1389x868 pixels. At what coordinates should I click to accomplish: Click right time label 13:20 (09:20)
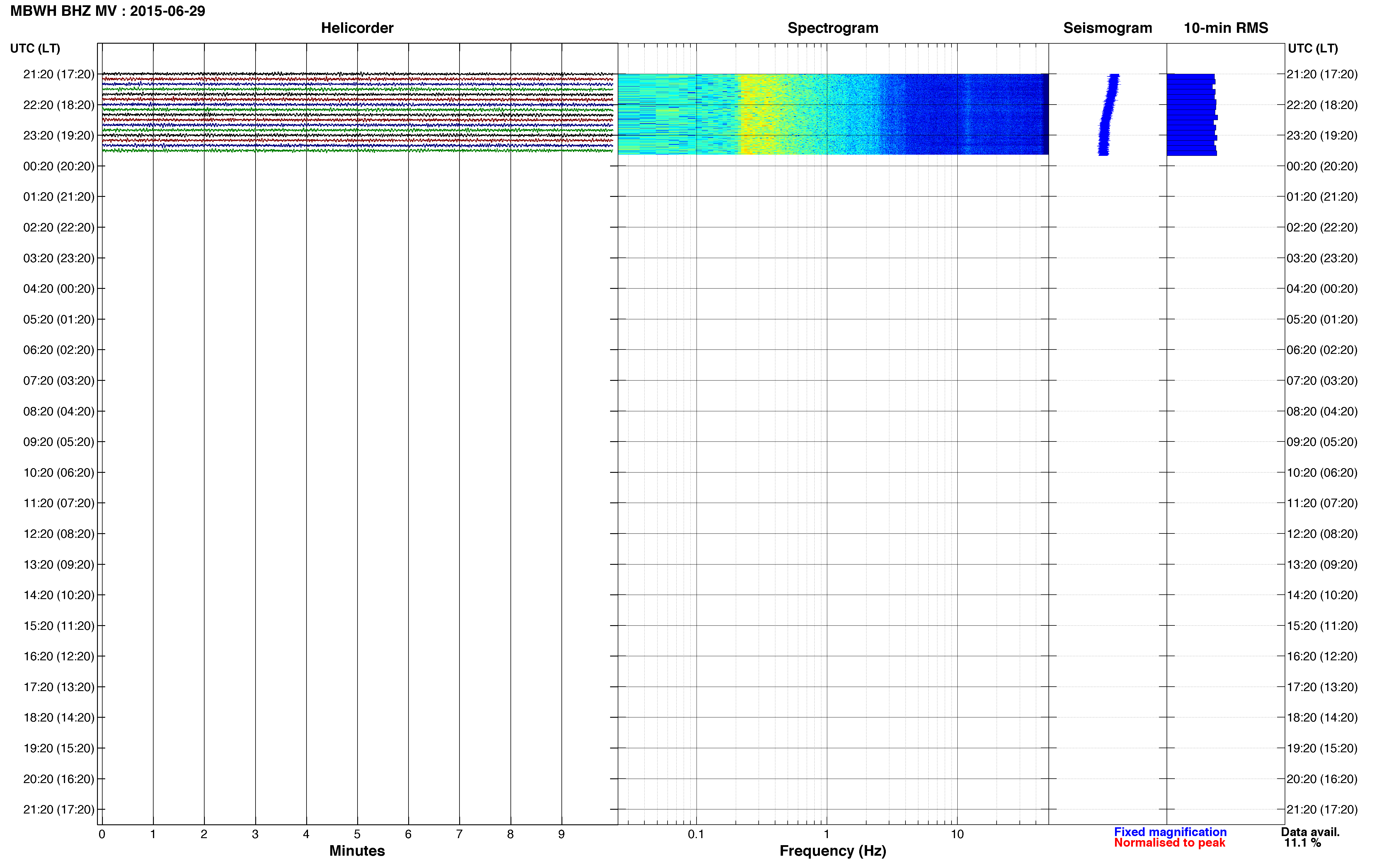[x=1322, y=564]
